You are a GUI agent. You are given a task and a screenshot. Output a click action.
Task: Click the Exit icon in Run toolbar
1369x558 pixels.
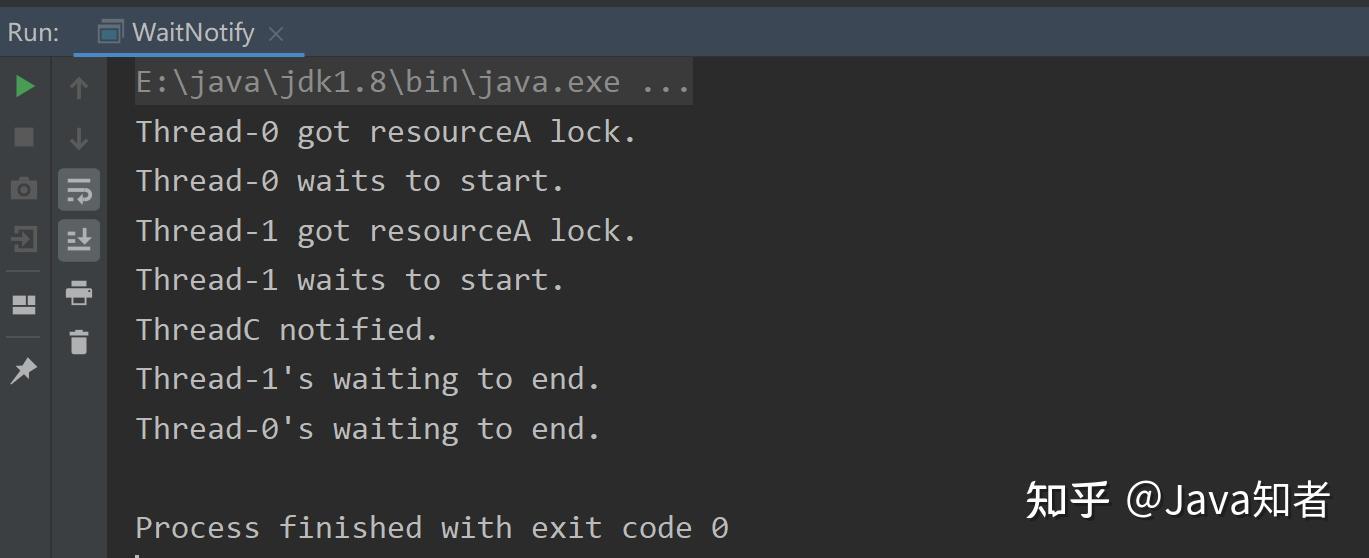[x=25, y=239]
